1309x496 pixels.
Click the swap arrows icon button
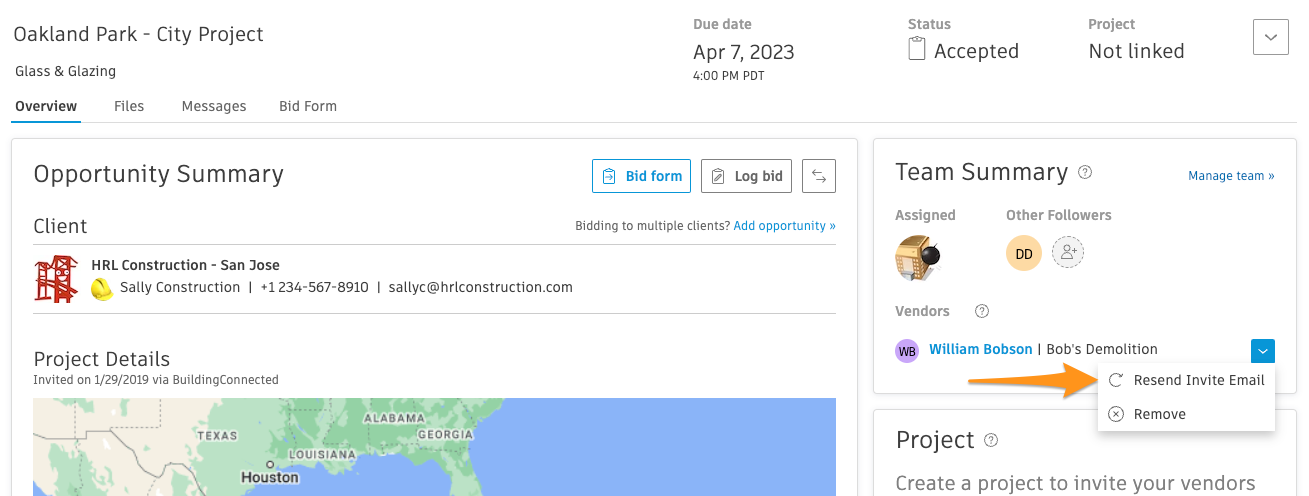point(819,176)
